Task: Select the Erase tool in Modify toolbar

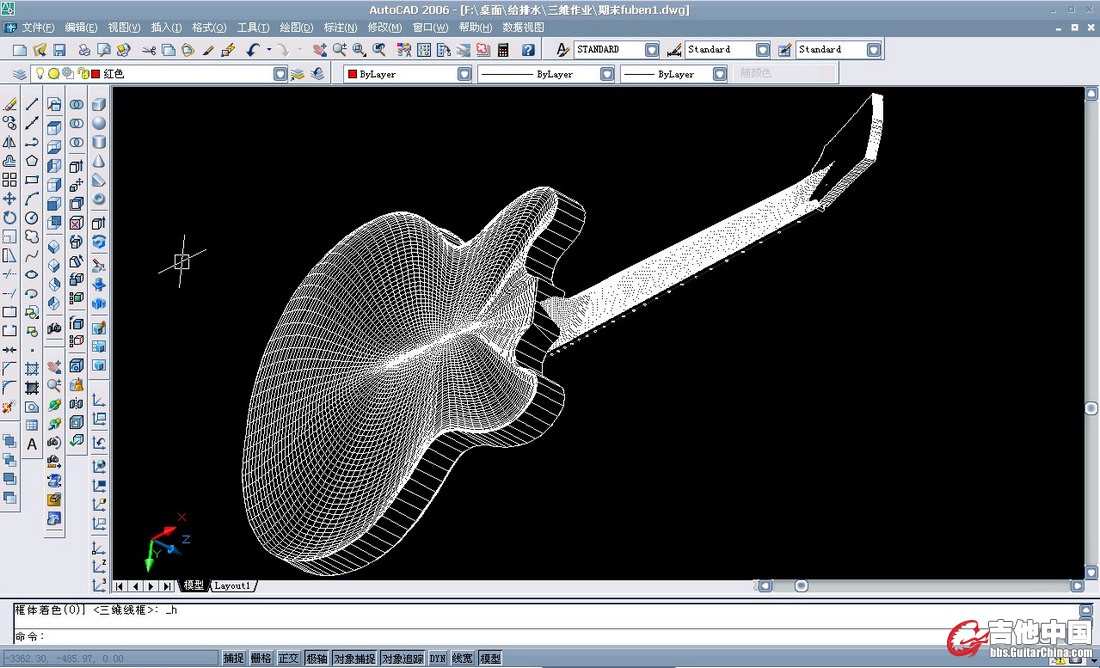Action: (x=9, y=104)
